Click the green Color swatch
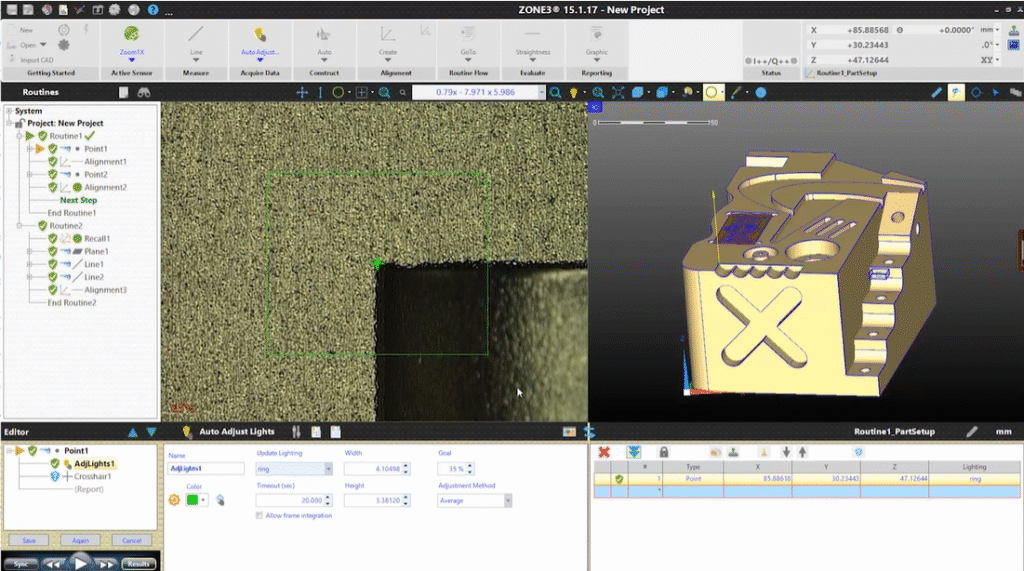Viewport: 1024px width, 571px height. point(191,499)
